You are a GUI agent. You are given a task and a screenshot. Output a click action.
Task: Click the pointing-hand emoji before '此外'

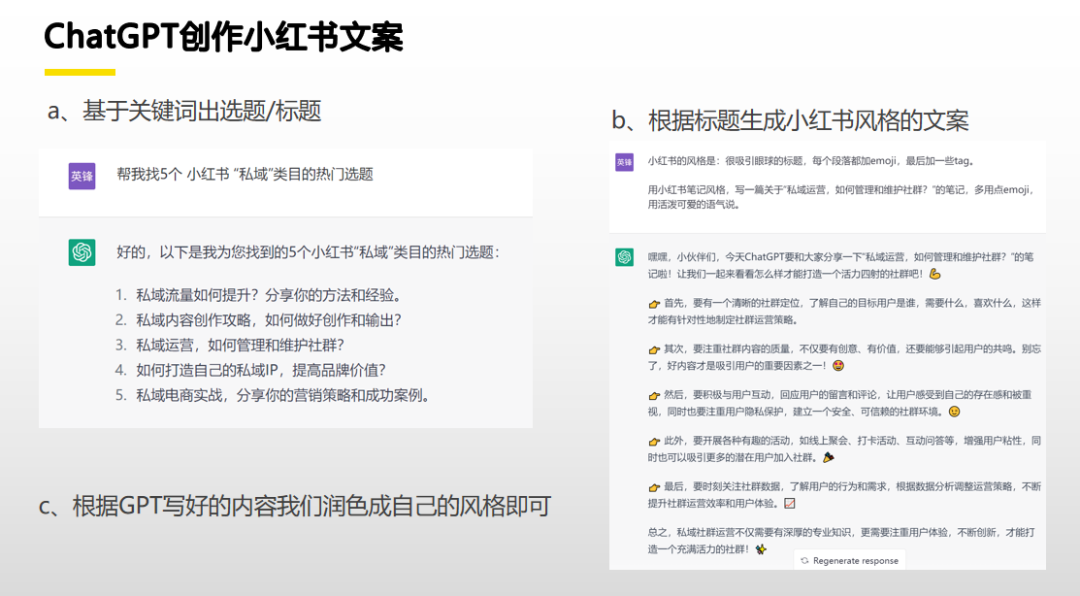click(654, 441)
